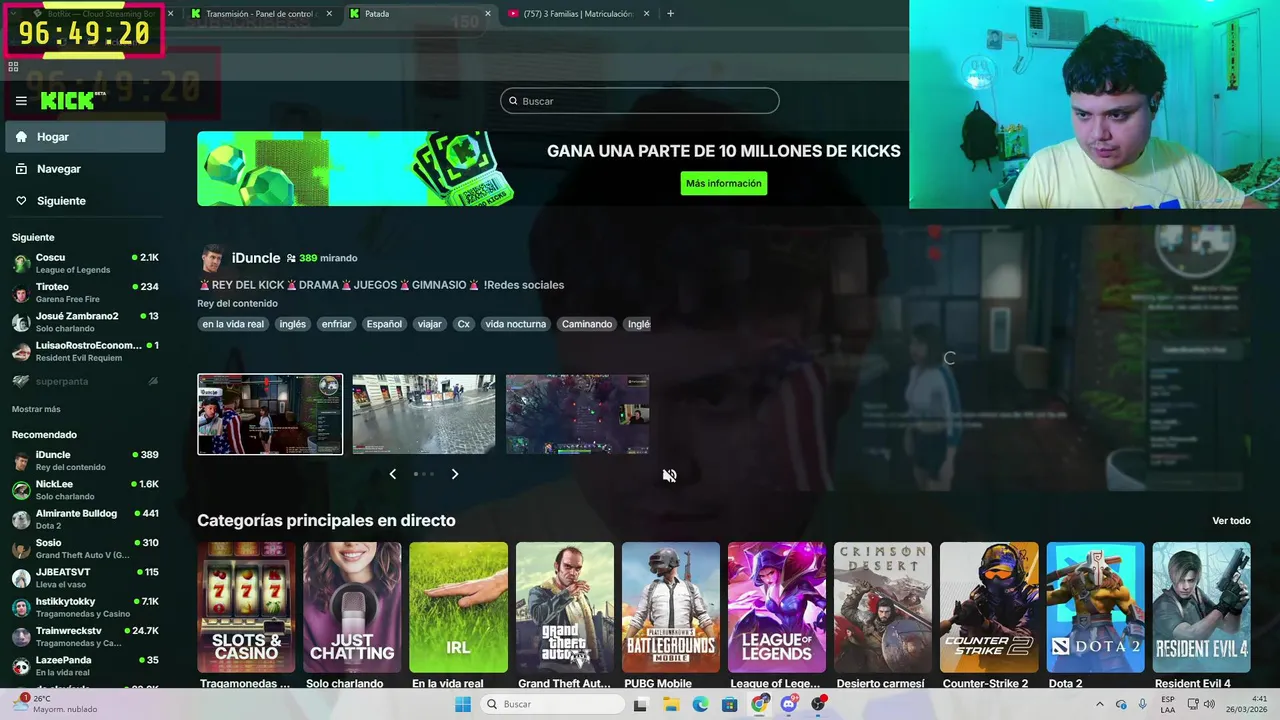Open iDuncle featured streamer name
This screenshot has height=720, width=1280.
(x=256, y=258)
